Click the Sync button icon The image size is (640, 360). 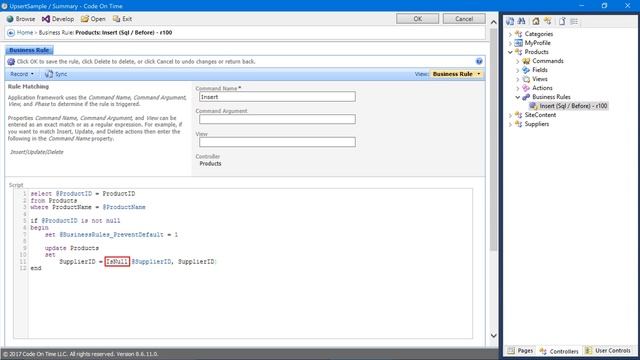click(x=49, y=74)
